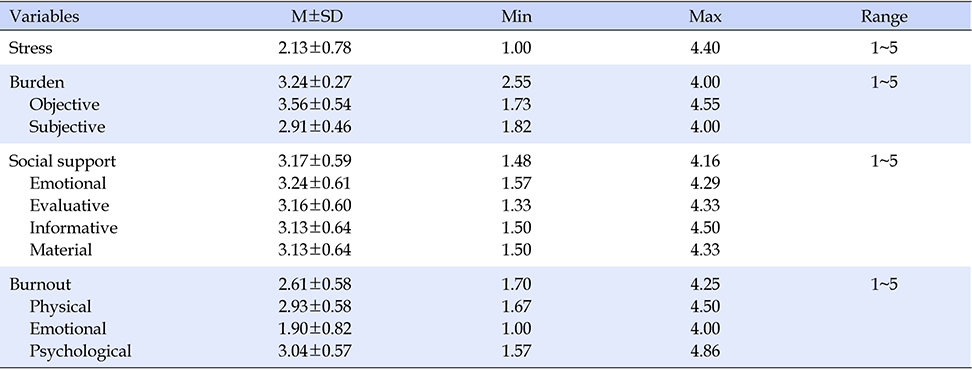Click the Evaluative min value 1.33
972x369 pixels.
pyautogui.click(x=516, y=205)
